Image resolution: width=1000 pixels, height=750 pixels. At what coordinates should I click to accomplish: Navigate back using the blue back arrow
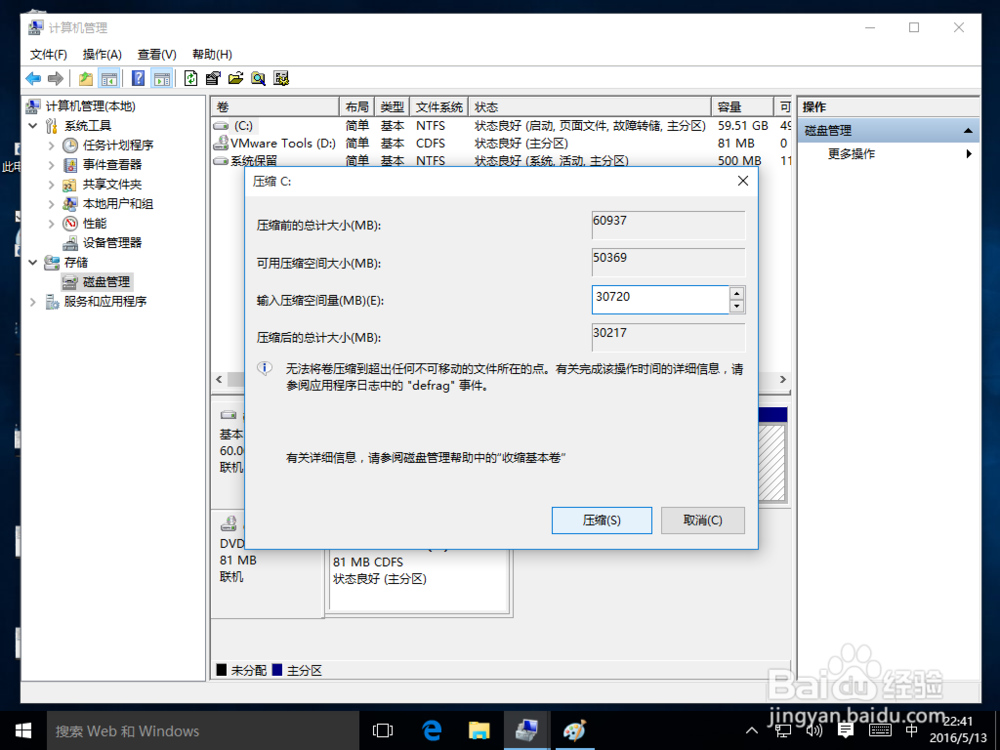pyautogui.click(x=32, y=78)
